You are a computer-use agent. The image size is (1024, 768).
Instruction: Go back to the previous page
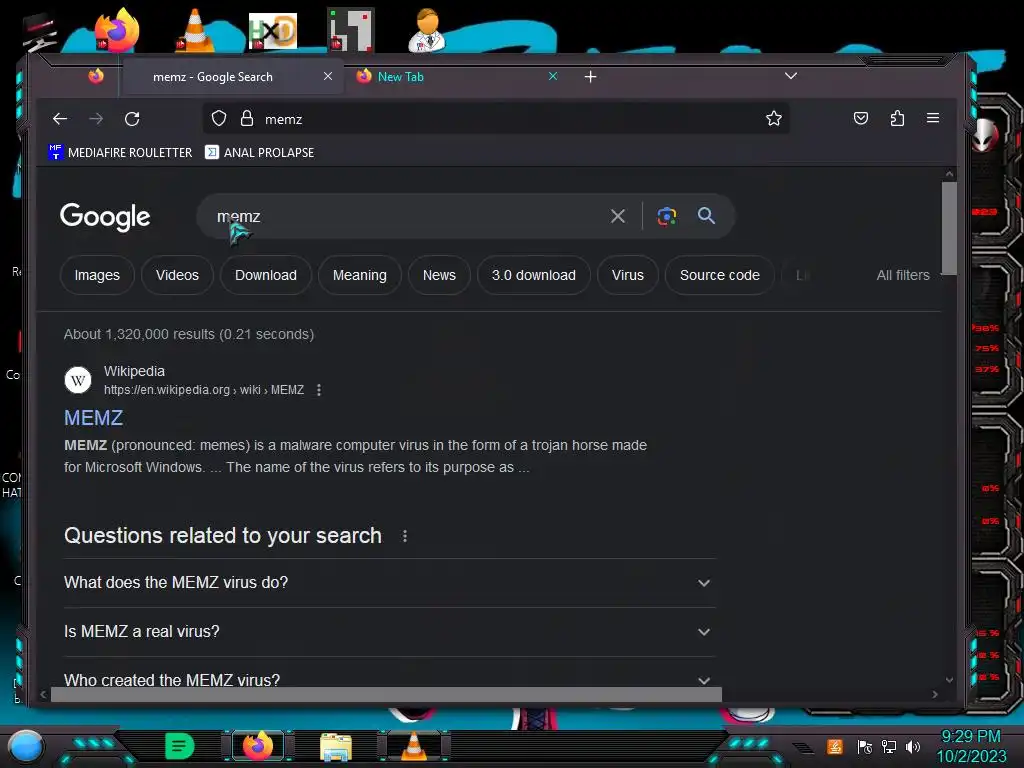click(60, 119)
